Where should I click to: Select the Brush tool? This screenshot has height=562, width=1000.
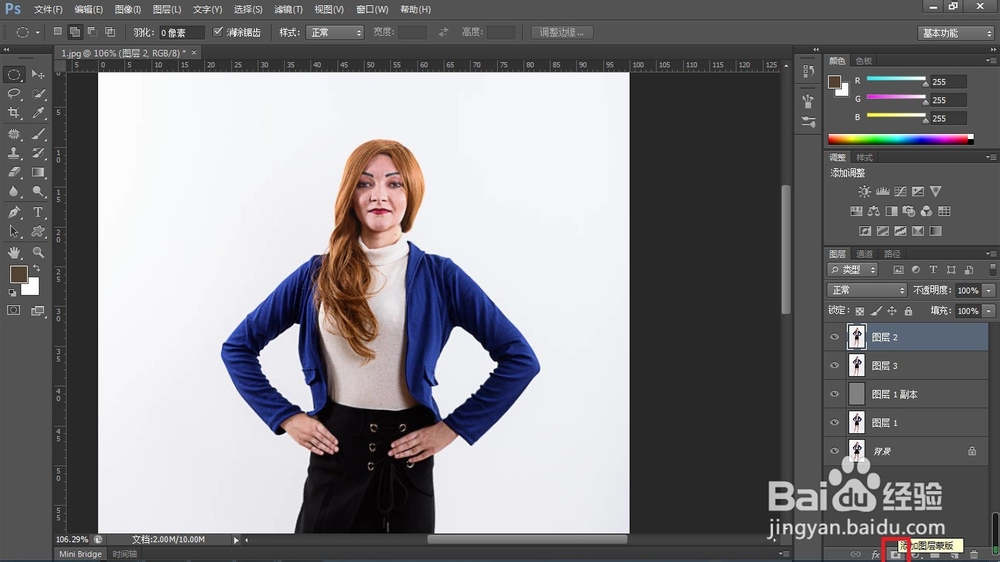[x=38, y=134]
